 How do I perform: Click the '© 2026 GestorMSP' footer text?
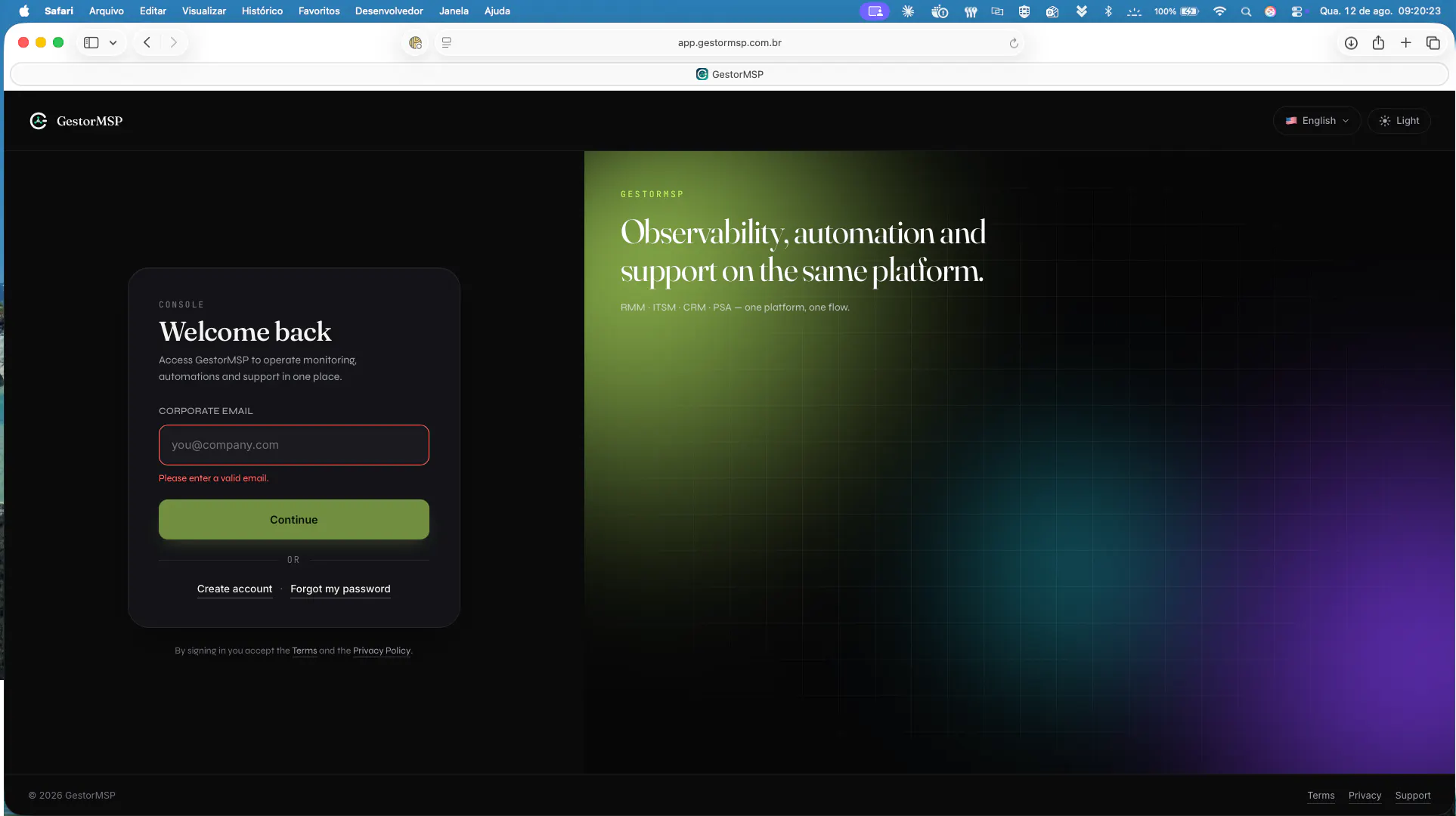[x=72, y=796]
